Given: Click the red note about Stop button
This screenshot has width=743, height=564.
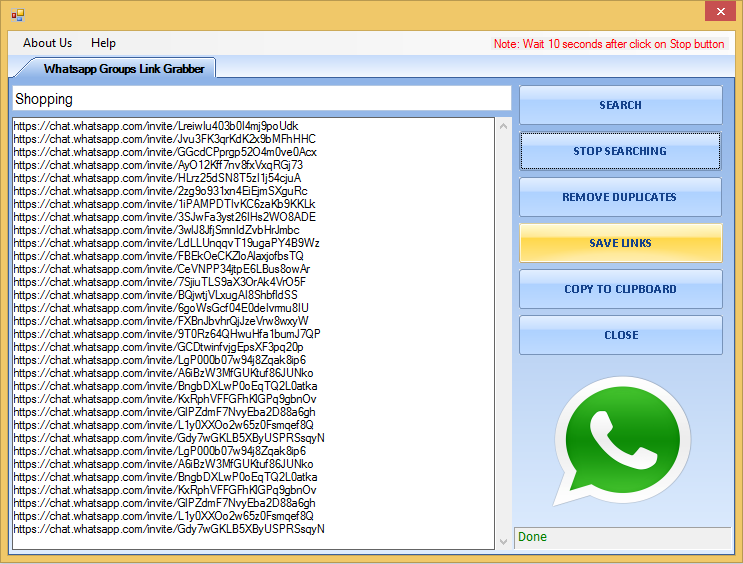Looking at the screenshot, I should 609,44.
